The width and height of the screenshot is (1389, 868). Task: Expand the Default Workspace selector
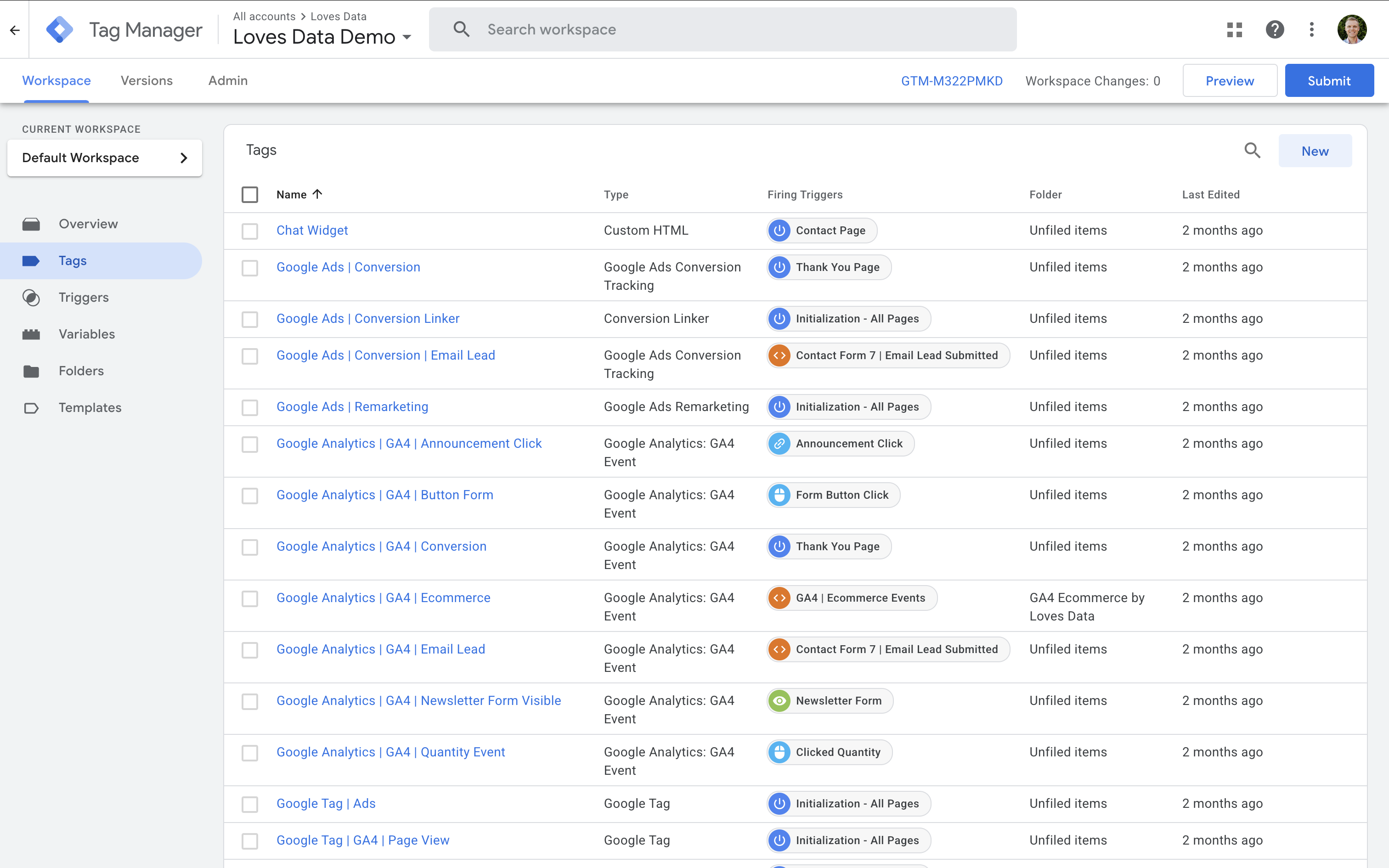point(104,158)
